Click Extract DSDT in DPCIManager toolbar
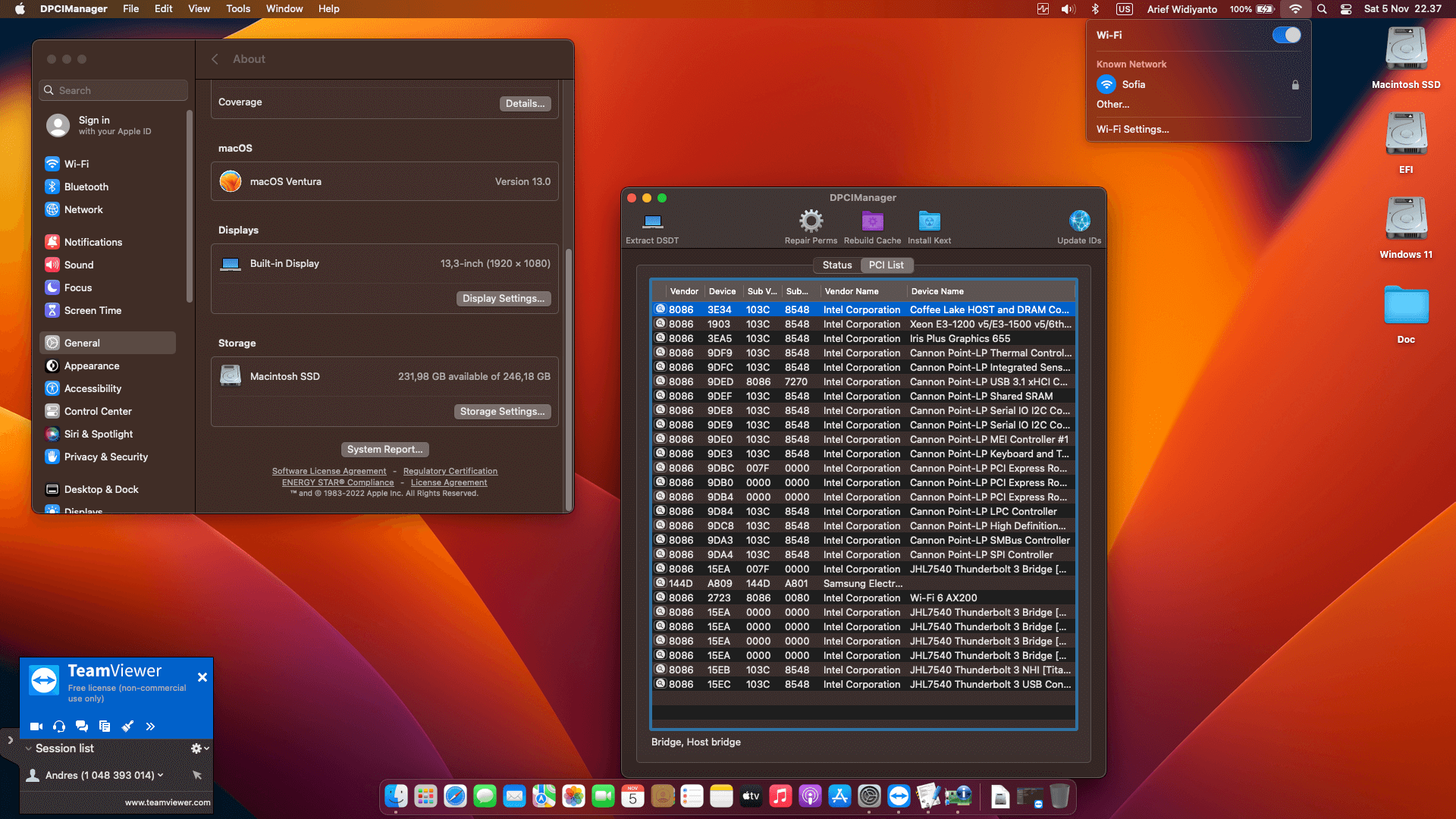1456x819 pixels. (652, 227)
